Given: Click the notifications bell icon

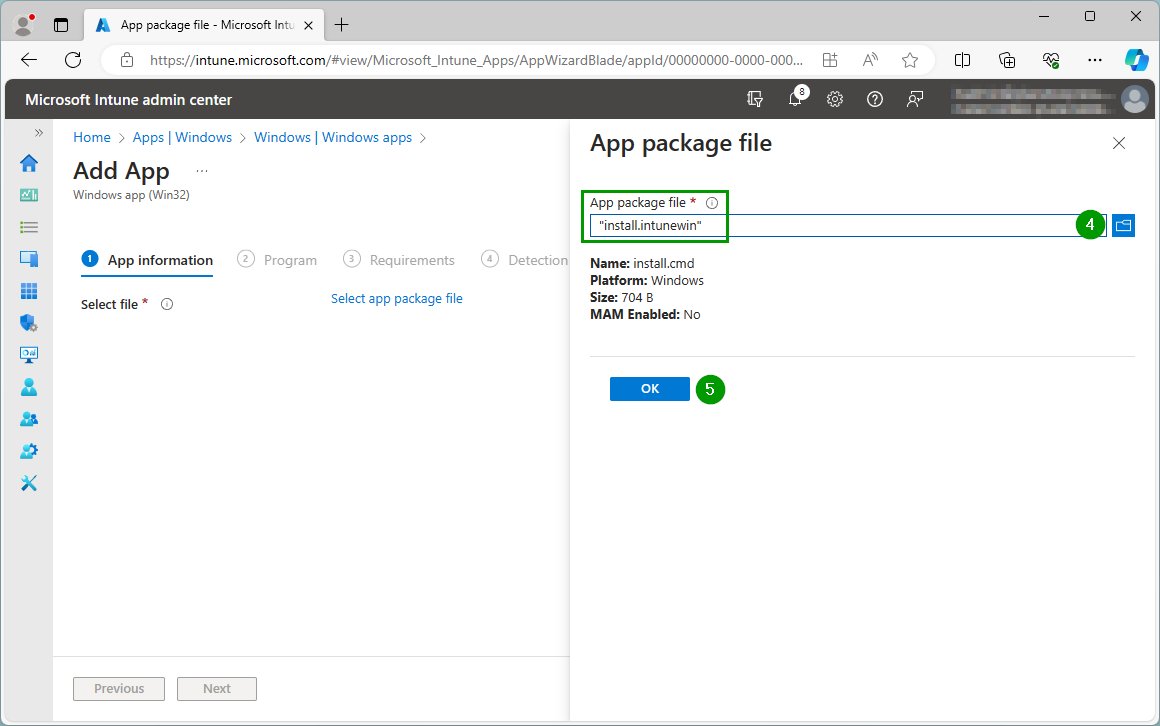Looking at the screenshot, I should [796, 99].
